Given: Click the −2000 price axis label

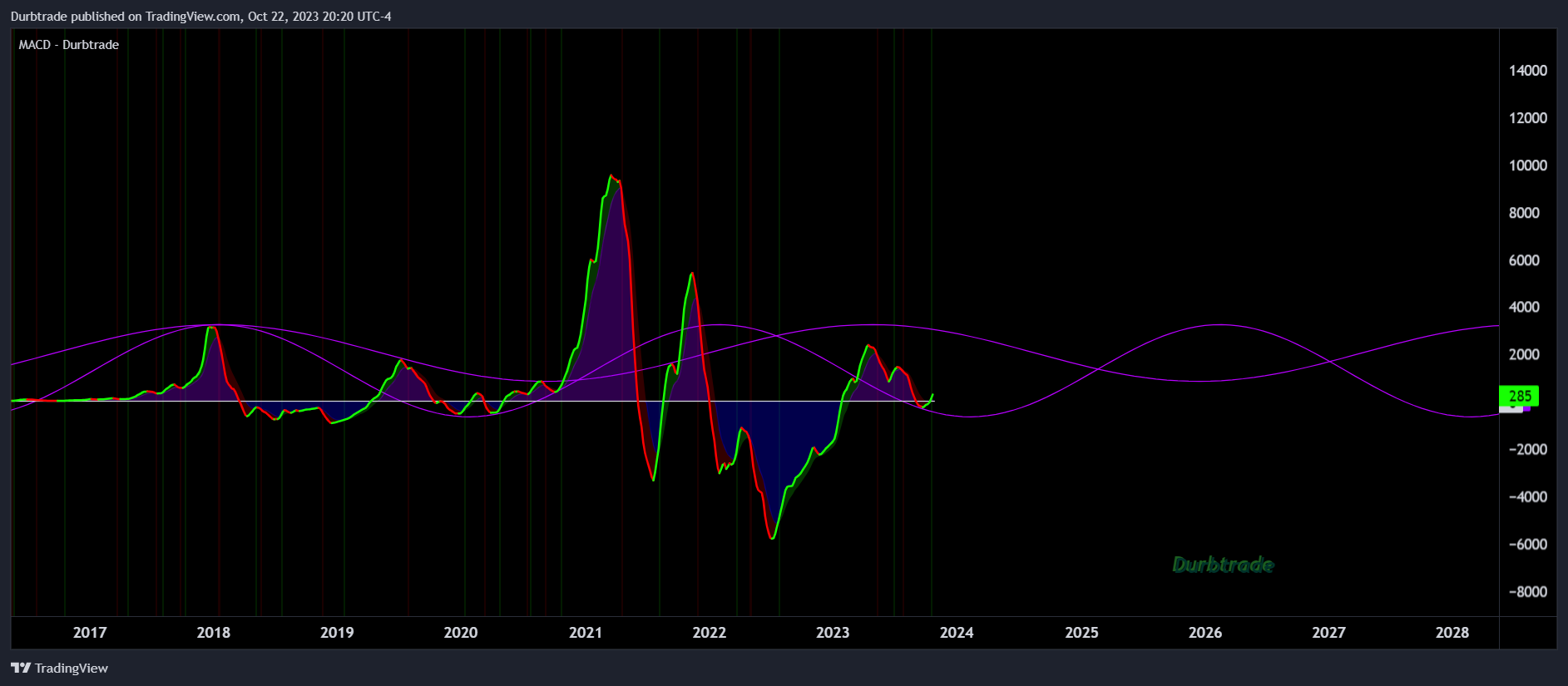Looking at the screenshot, I should tap(1528, 449).
